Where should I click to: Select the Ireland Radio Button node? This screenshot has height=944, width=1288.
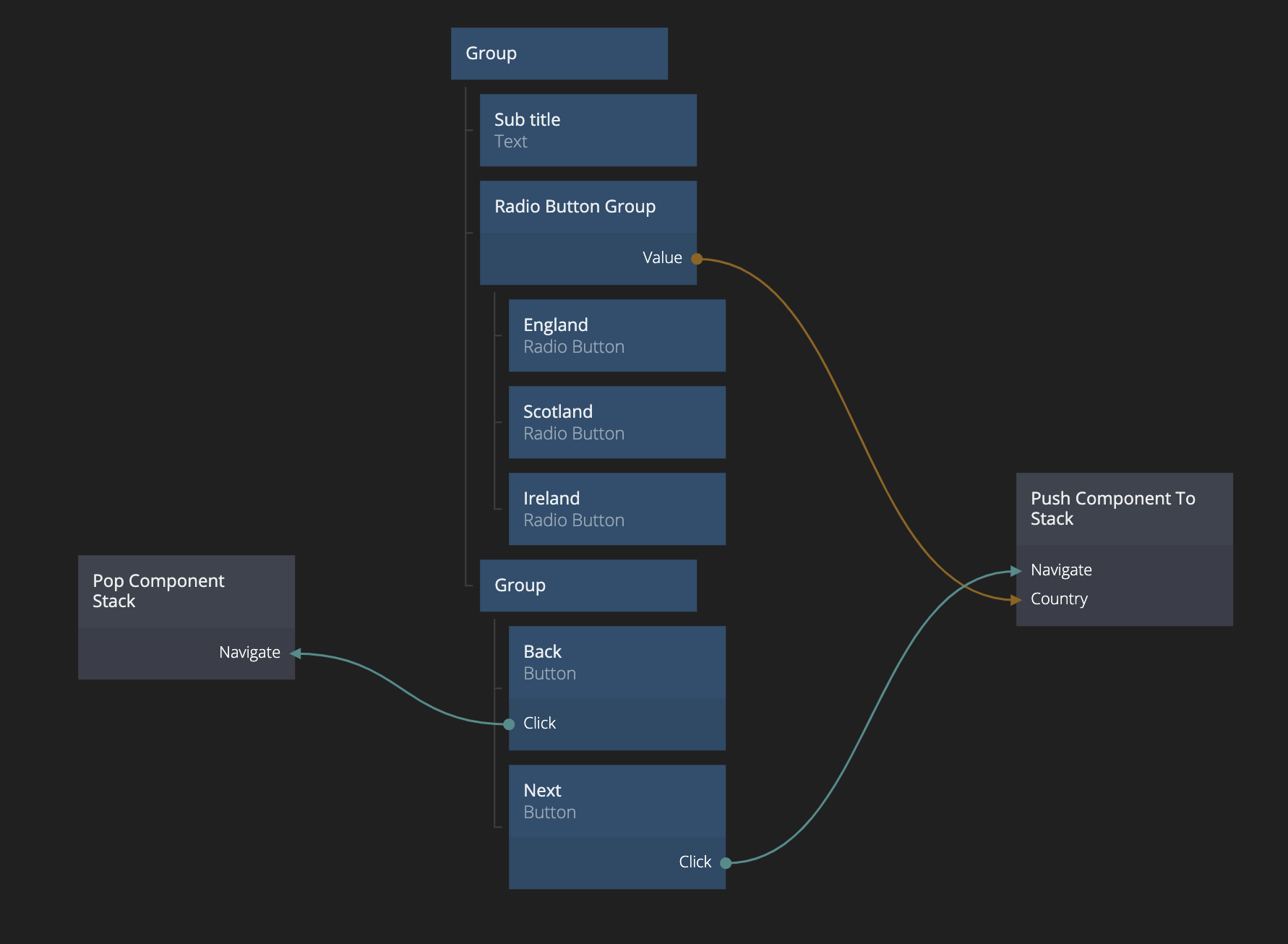click(x=617, y=509)
